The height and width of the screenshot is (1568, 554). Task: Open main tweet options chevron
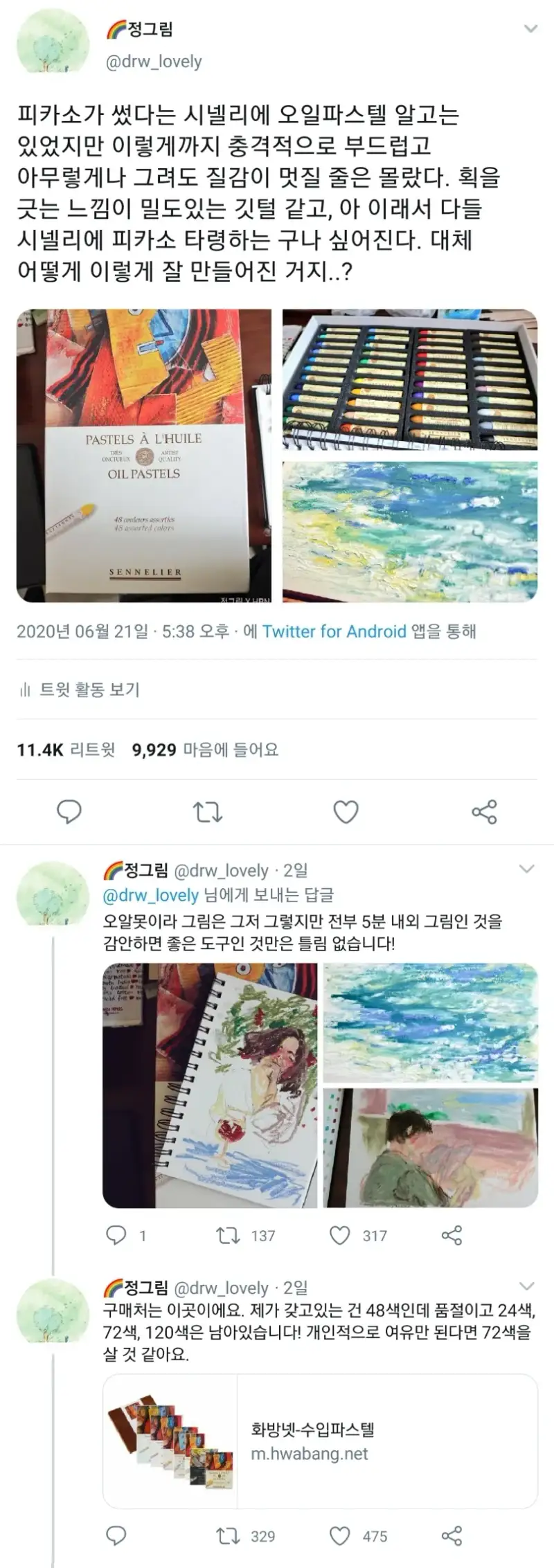(x=530, y=29)
